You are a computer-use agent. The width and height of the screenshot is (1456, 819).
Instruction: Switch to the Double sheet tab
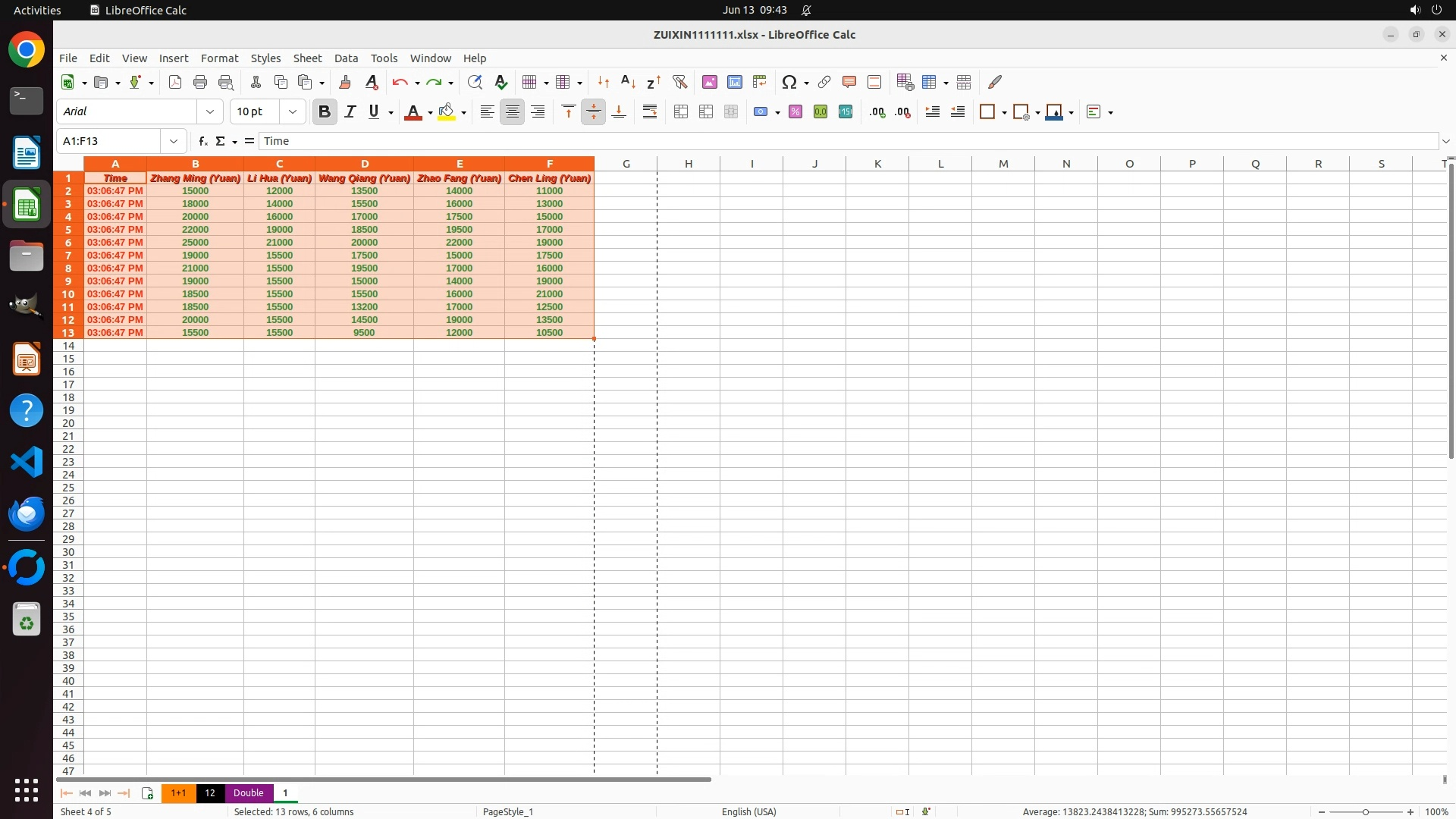click(248, 792)
